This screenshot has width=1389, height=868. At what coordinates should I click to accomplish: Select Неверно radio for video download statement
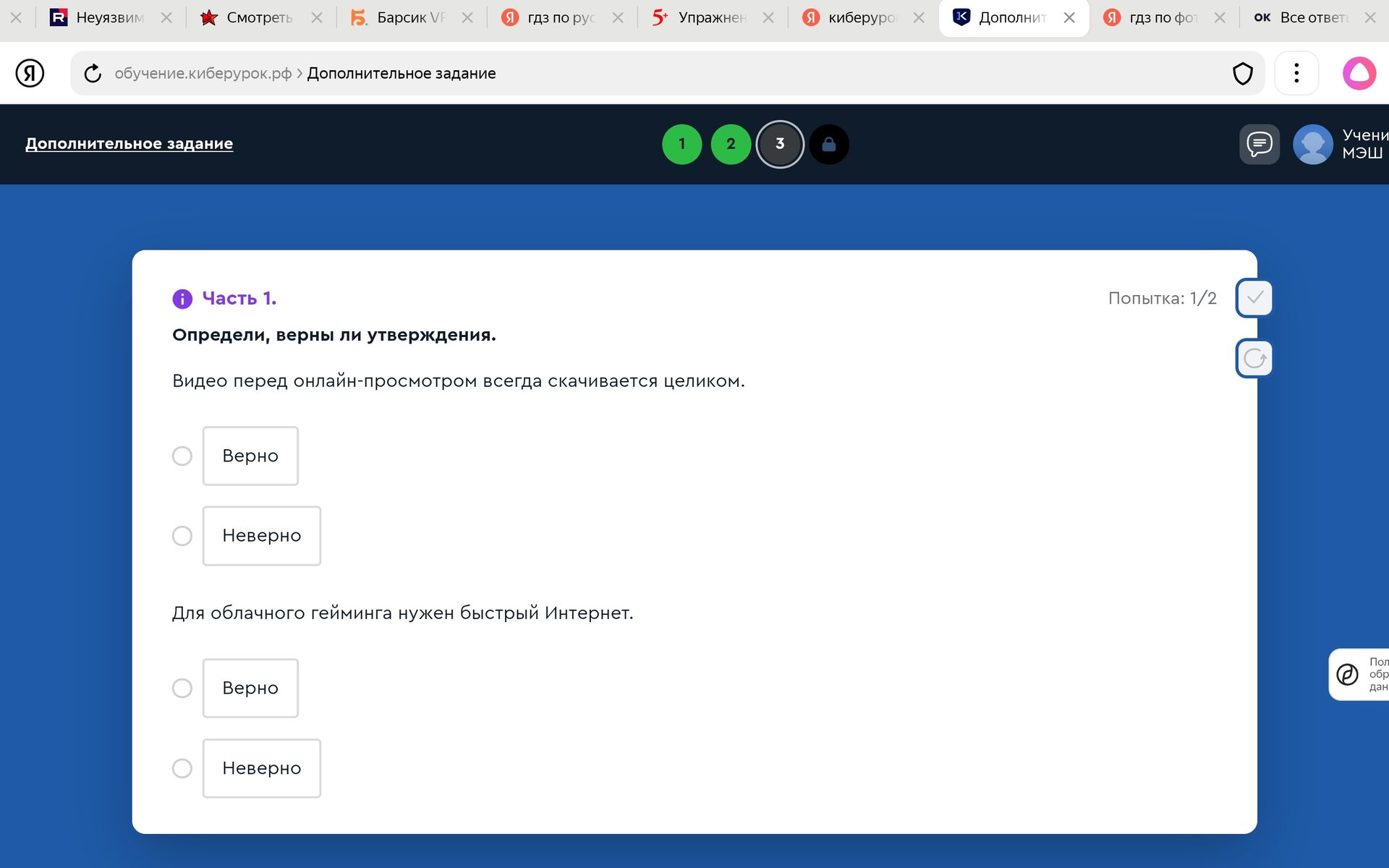tap(182, 536)
